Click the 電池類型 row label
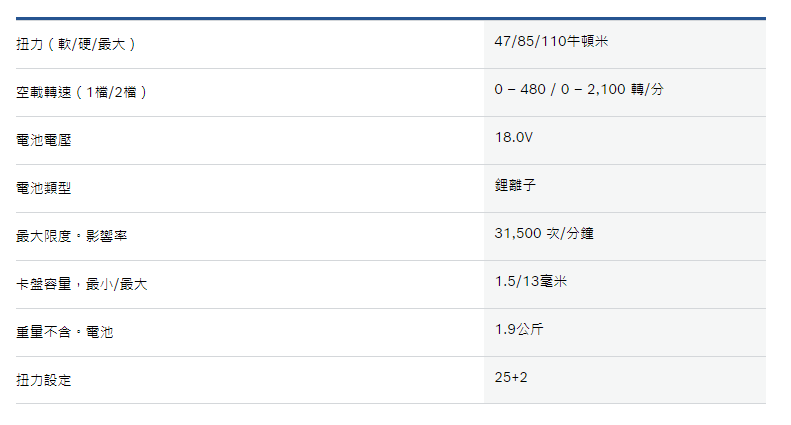The image size is (791, 425). (44, 188)
